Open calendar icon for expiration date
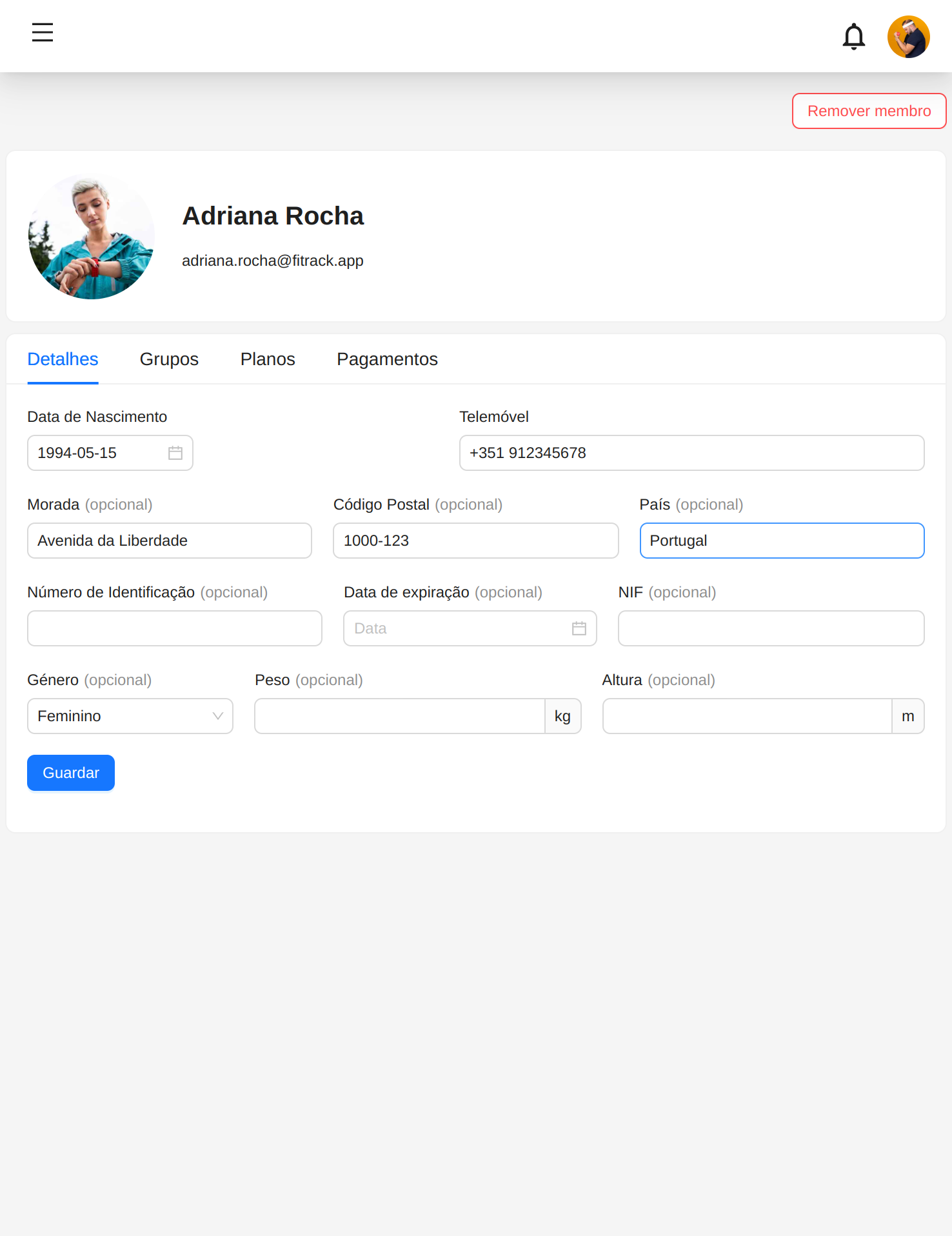 click(579, 628)
